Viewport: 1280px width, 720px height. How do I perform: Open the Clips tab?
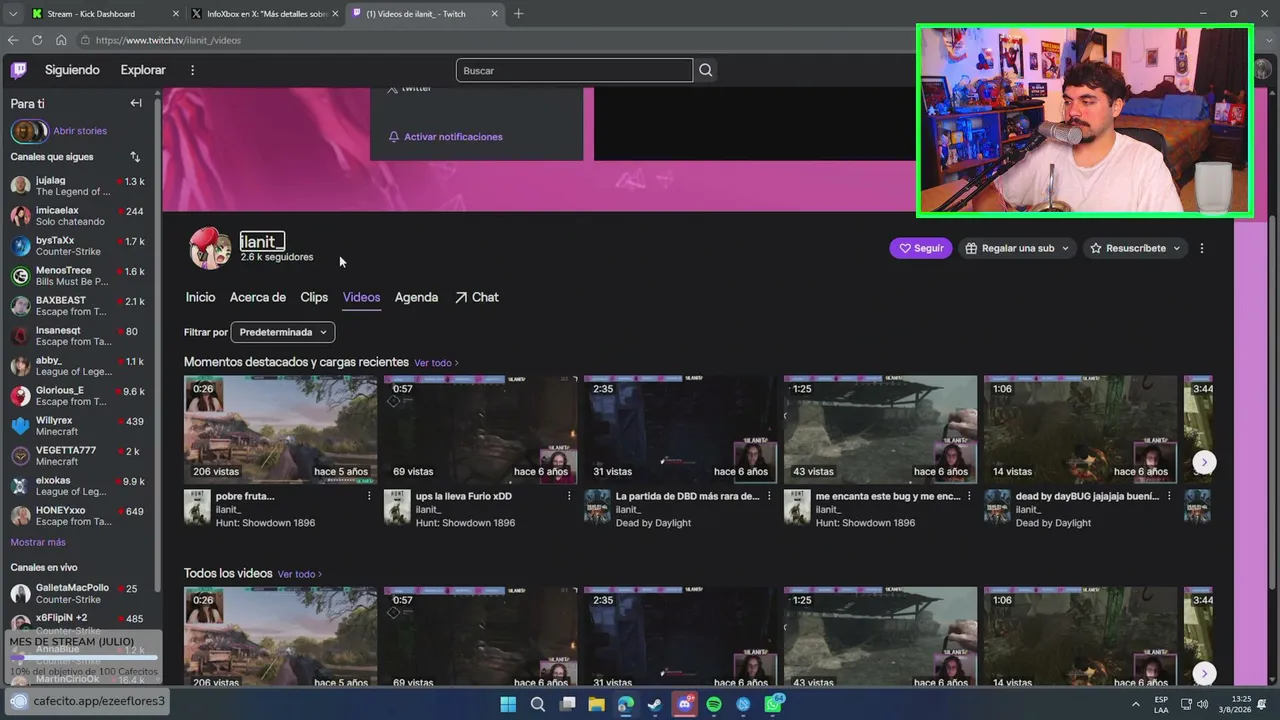click(x=314, y=297)
